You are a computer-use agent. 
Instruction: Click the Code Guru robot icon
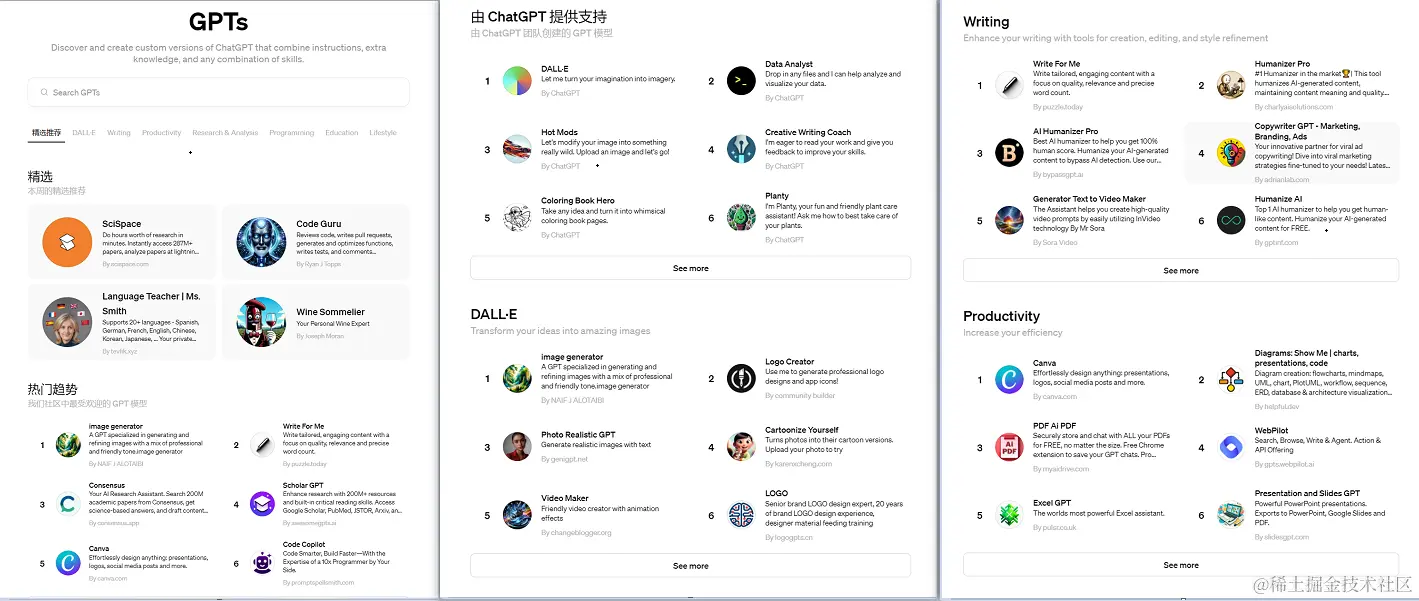(x=261, y=242)
